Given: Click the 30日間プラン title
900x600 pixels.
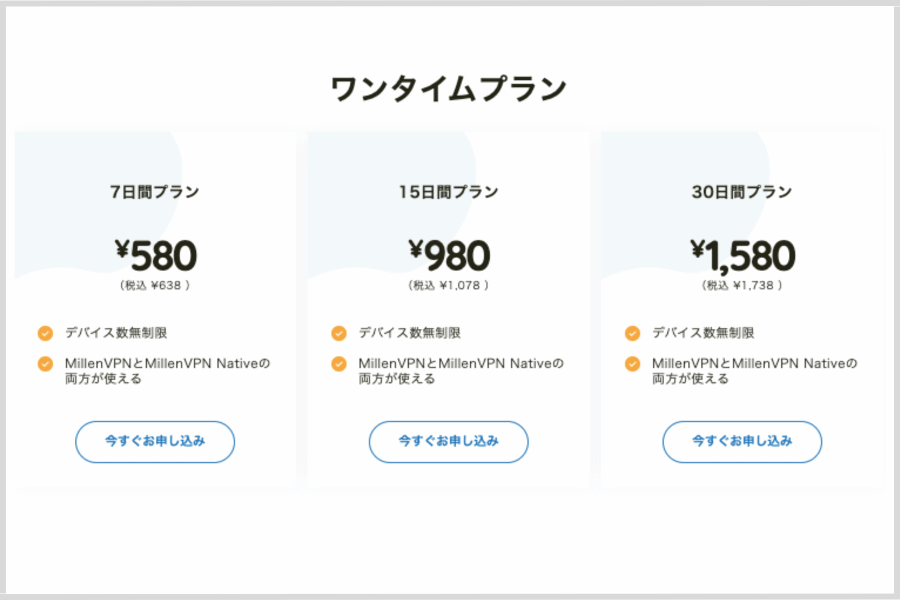Looking at the screenshot, I should 742,192.
